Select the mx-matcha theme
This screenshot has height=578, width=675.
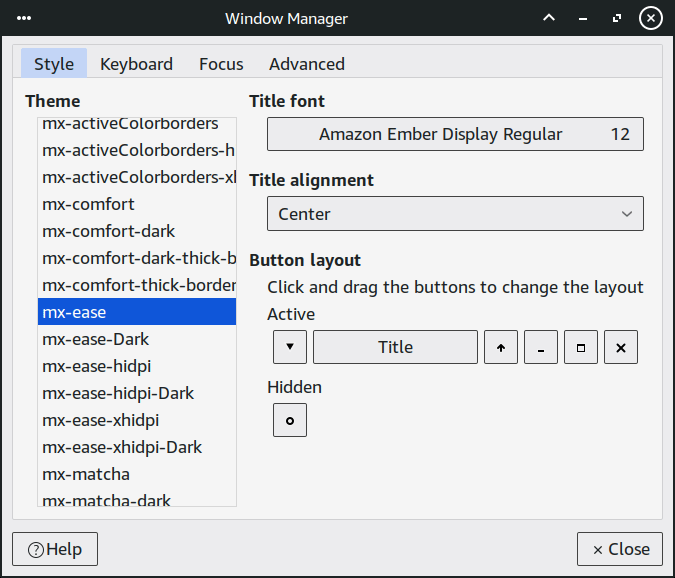point(86,474)
